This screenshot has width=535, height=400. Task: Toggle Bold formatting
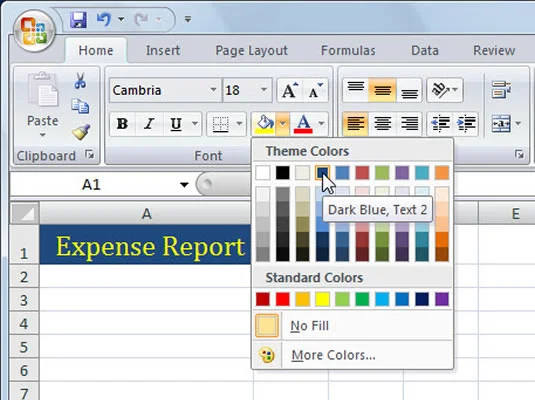pos(122,124)
